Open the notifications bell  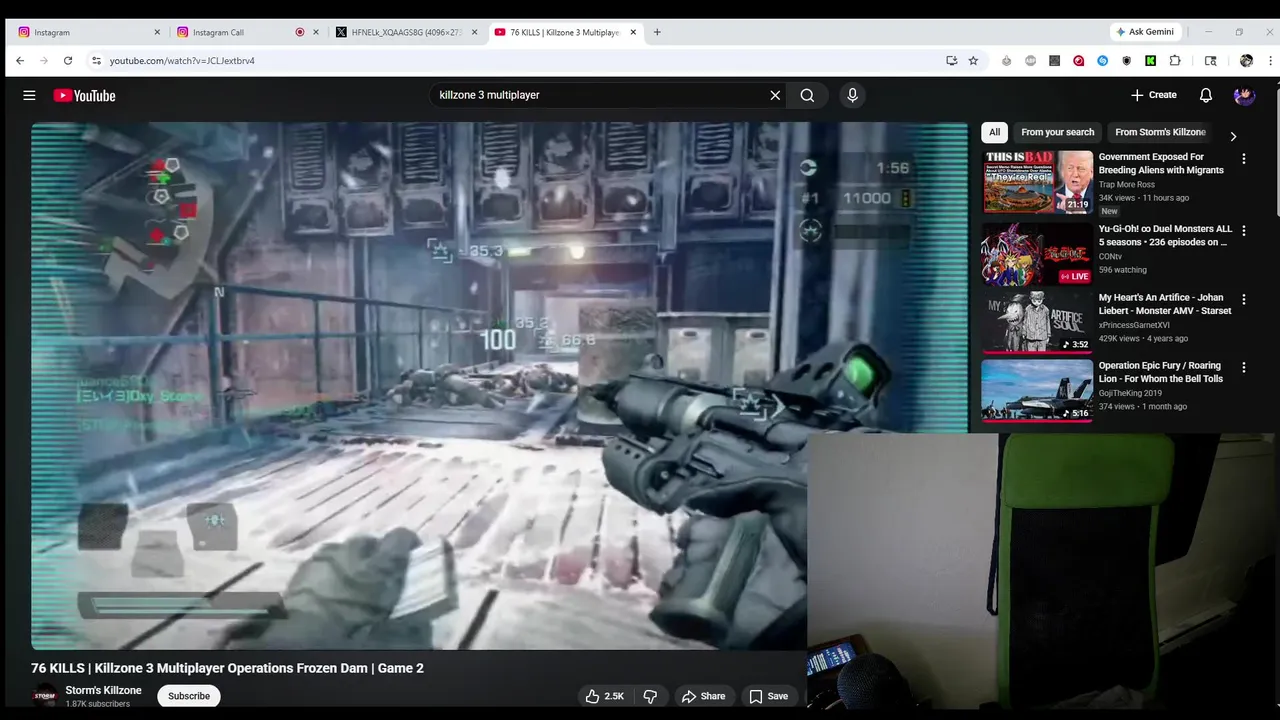pyautogui.click(x=1206, y=95)
